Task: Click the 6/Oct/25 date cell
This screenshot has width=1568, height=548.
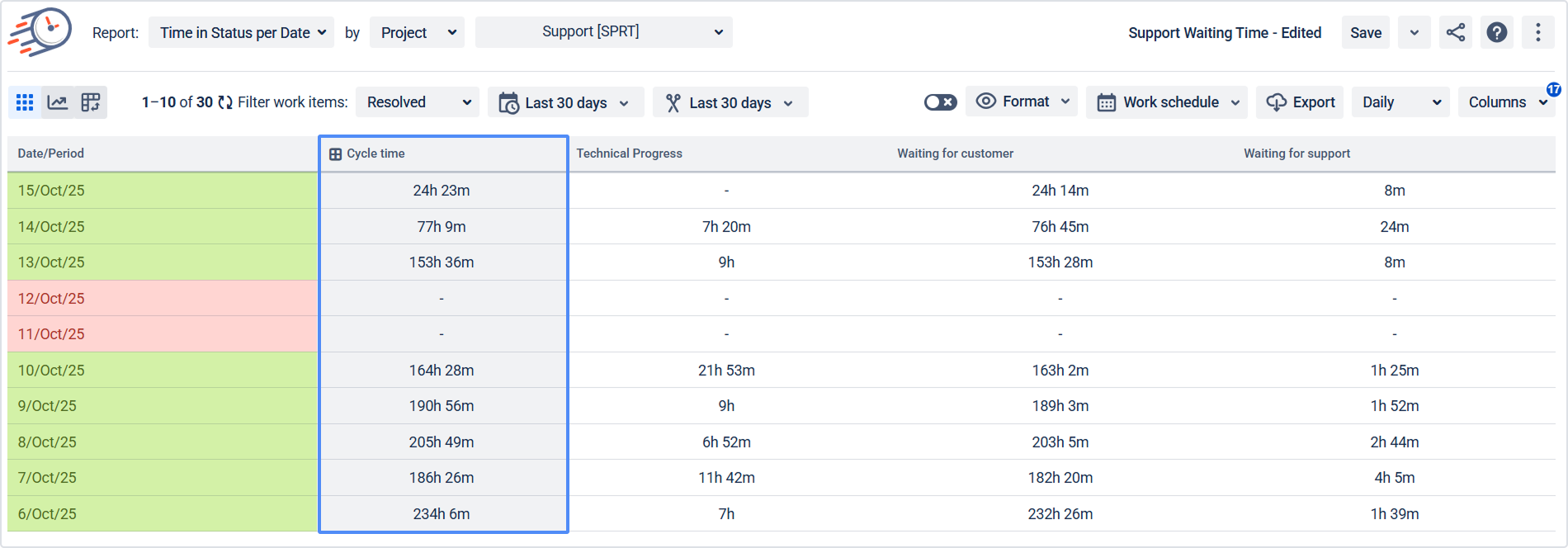Action: [163, 513]
